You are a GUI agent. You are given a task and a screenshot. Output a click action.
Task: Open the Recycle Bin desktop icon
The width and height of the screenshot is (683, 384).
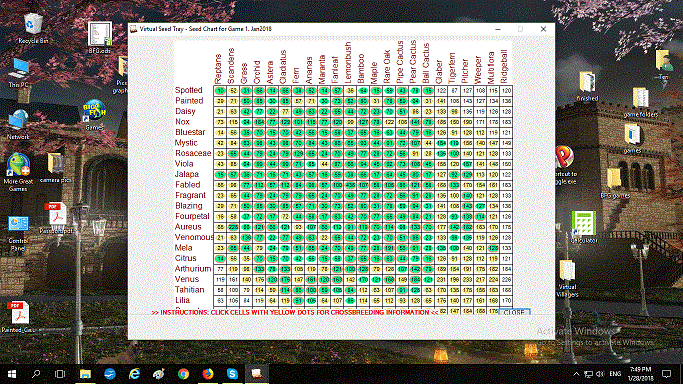point(33,28)
